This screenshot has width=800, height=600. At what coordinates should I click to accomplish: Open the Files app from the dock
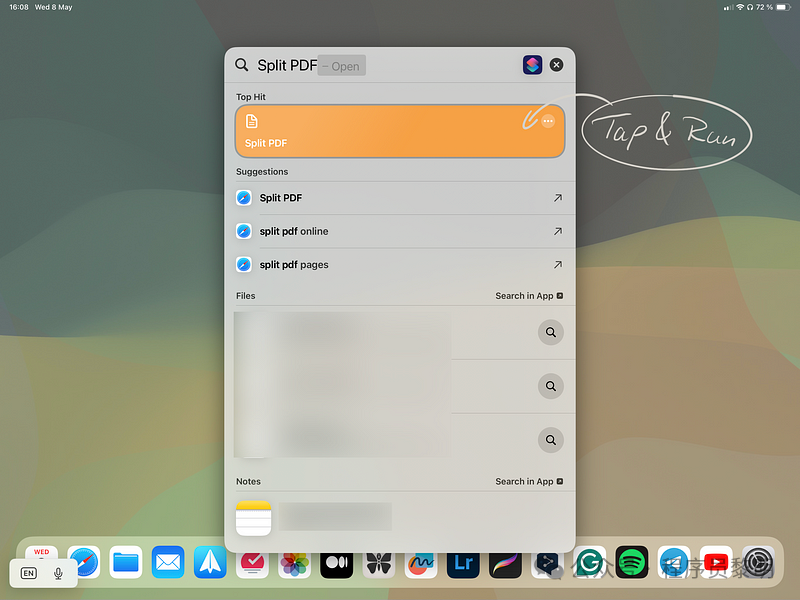click(x=126, y=562)
